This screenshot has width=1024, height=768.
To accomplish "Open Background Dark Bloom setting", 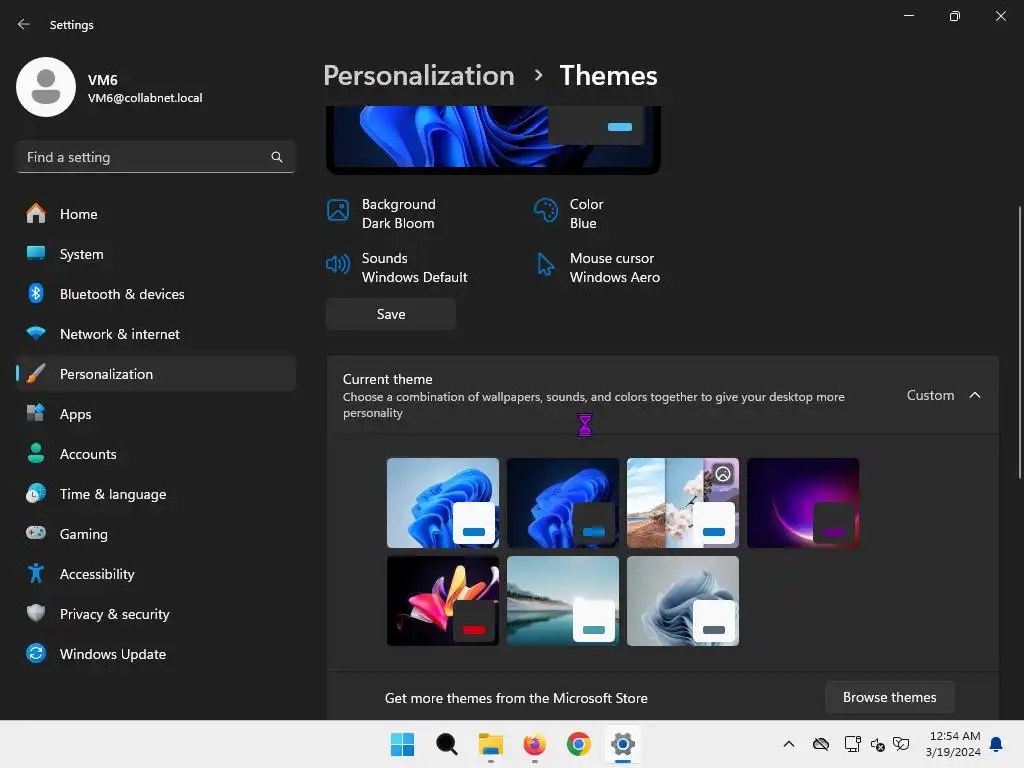I will [398, 214].
